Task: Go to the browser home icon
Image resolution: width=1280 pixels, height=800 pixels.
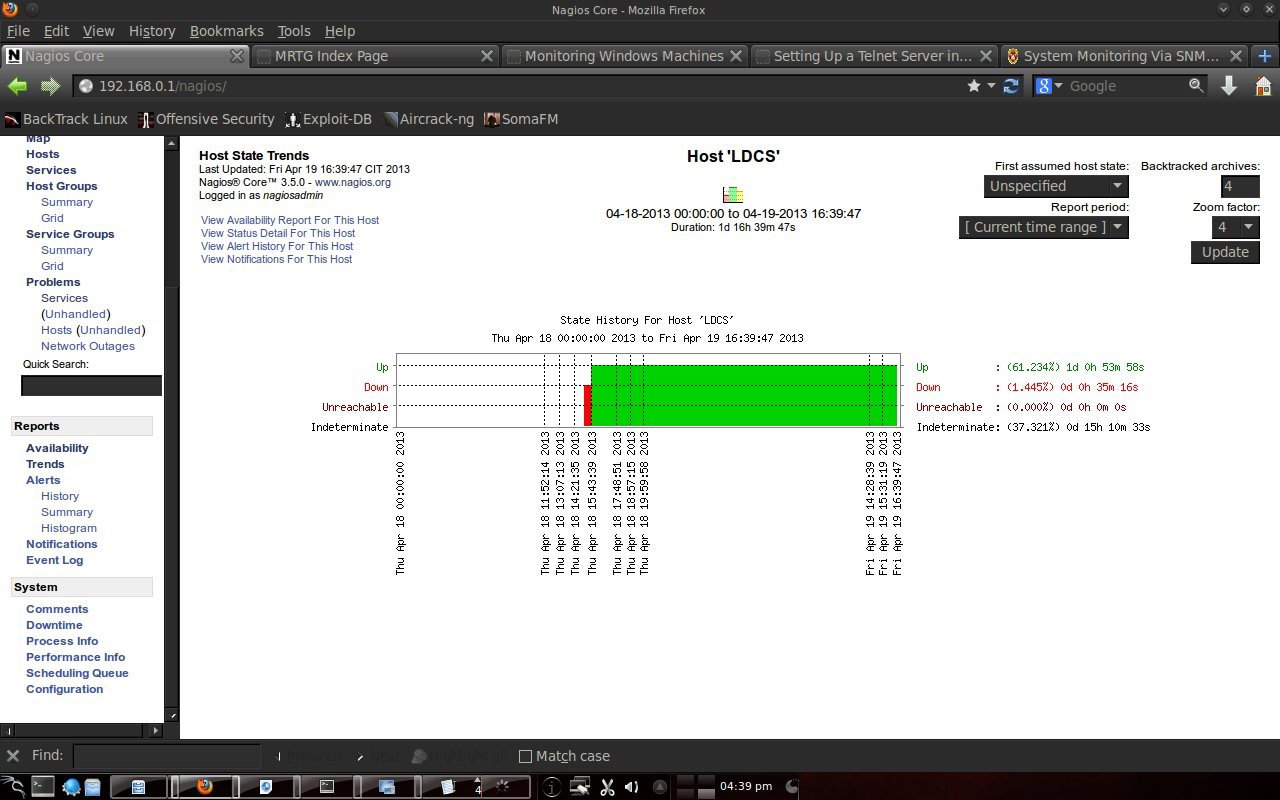Action: pos(1263,86)
